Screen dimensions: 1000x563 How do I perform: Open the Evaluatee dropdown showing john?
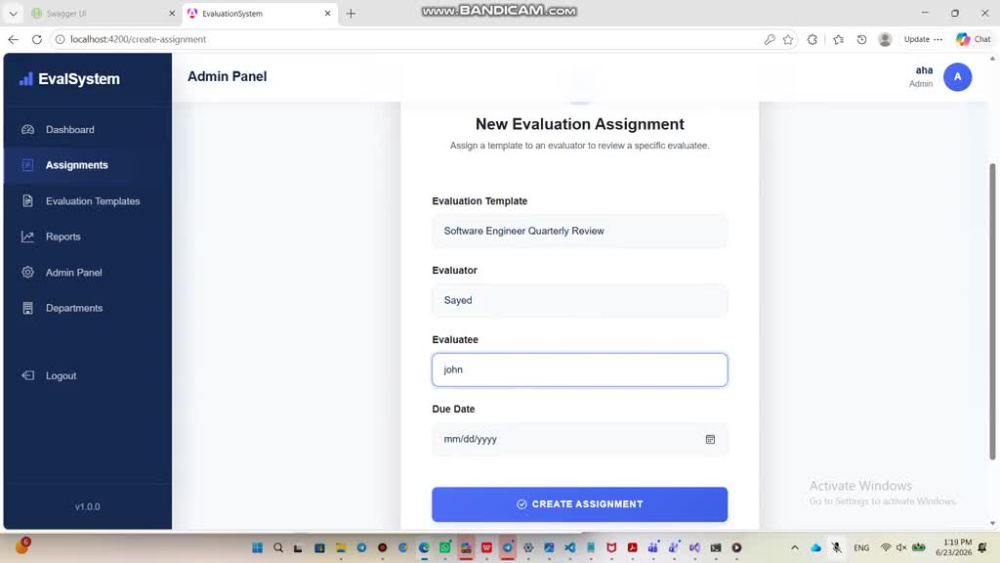pyautogui.click(x=579, y=370)
